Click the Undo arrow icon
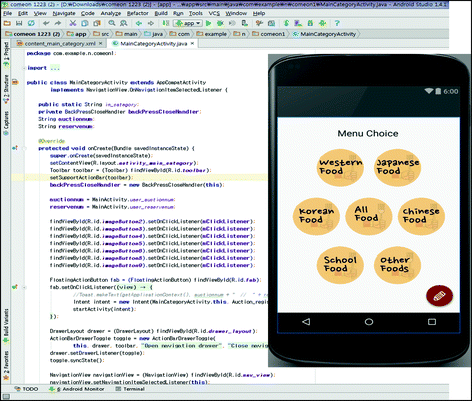472x401 pixels. click(x=46, y=23)
